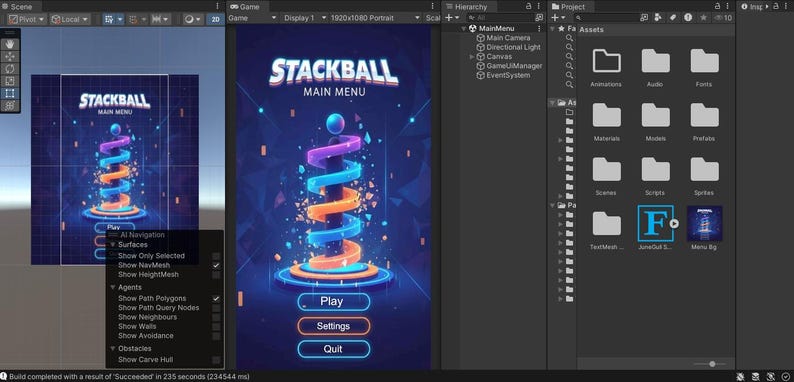Click the play badge on JuneGull font asset

pos(673,223)
